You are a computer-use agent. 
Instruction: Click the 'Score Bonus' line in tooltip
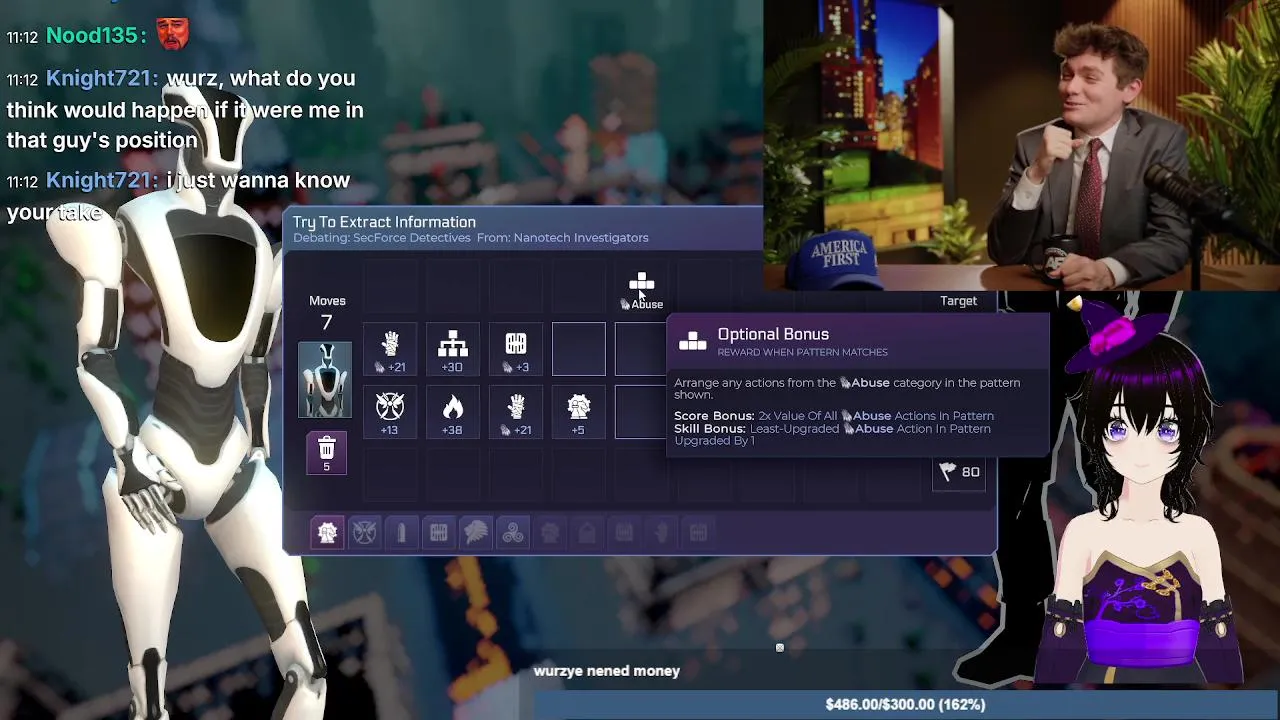(x=834, y=416)
